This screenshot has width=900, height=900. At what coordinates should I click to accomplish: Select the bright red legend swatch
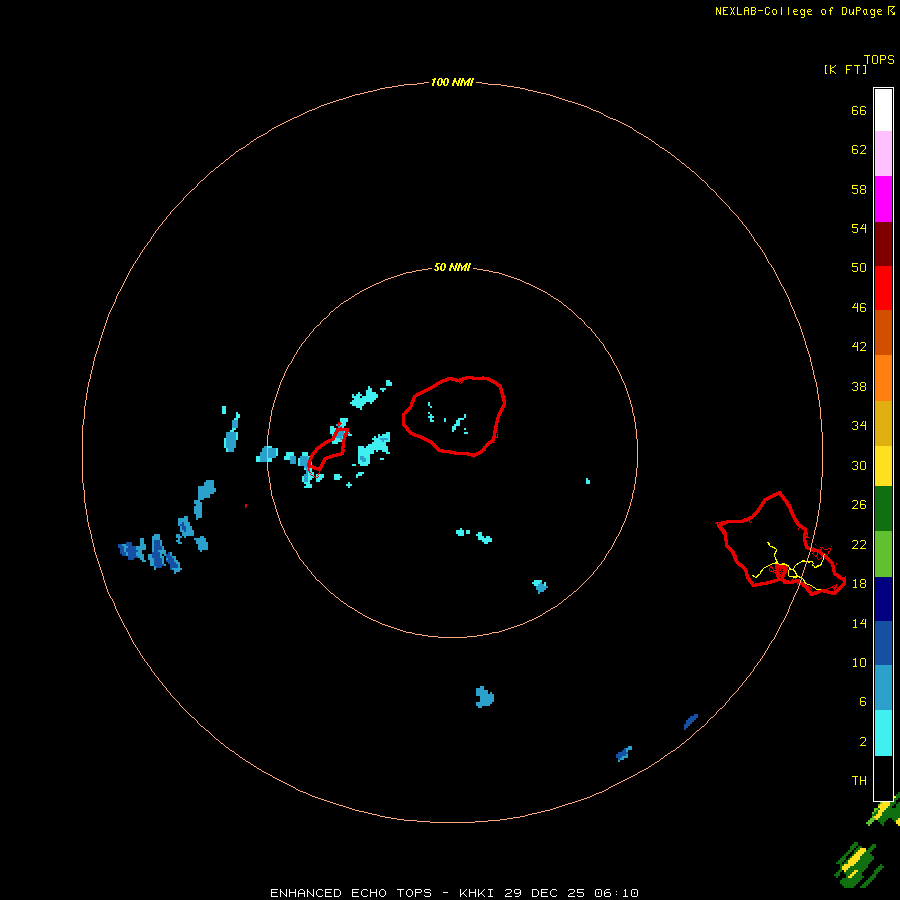pyautogui.click(x=883, y=288)
